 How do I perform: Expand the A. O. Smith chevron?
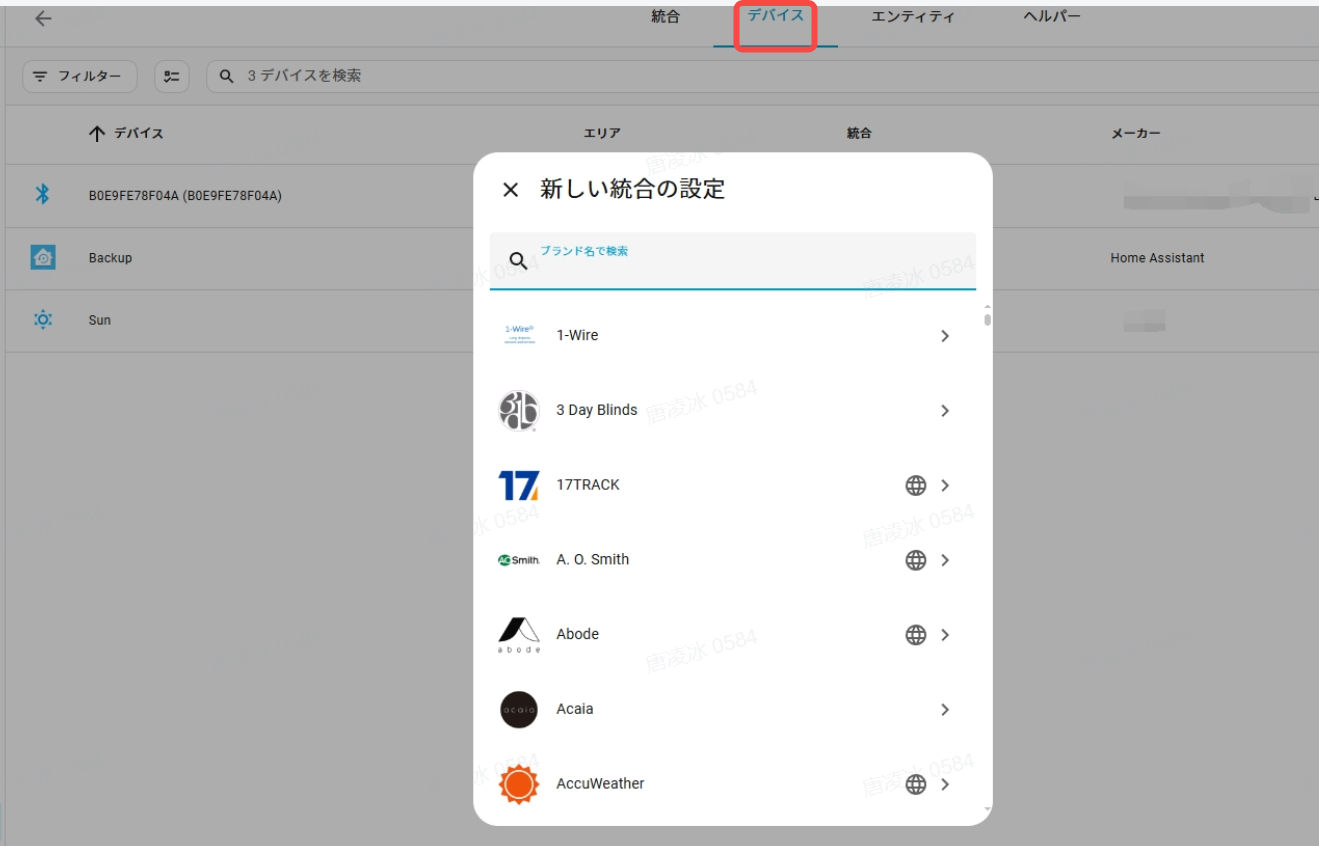(945, 560)
